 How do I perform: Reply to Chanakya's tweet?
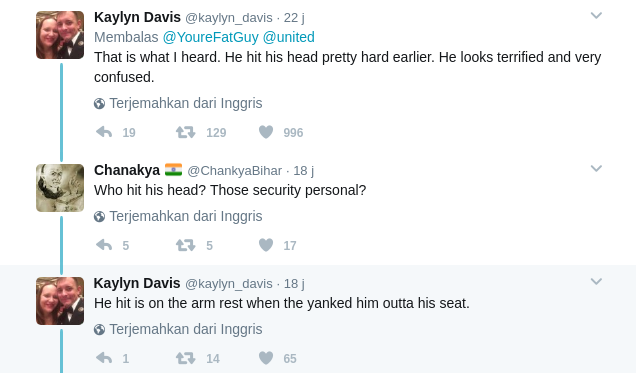pos(104,245)
